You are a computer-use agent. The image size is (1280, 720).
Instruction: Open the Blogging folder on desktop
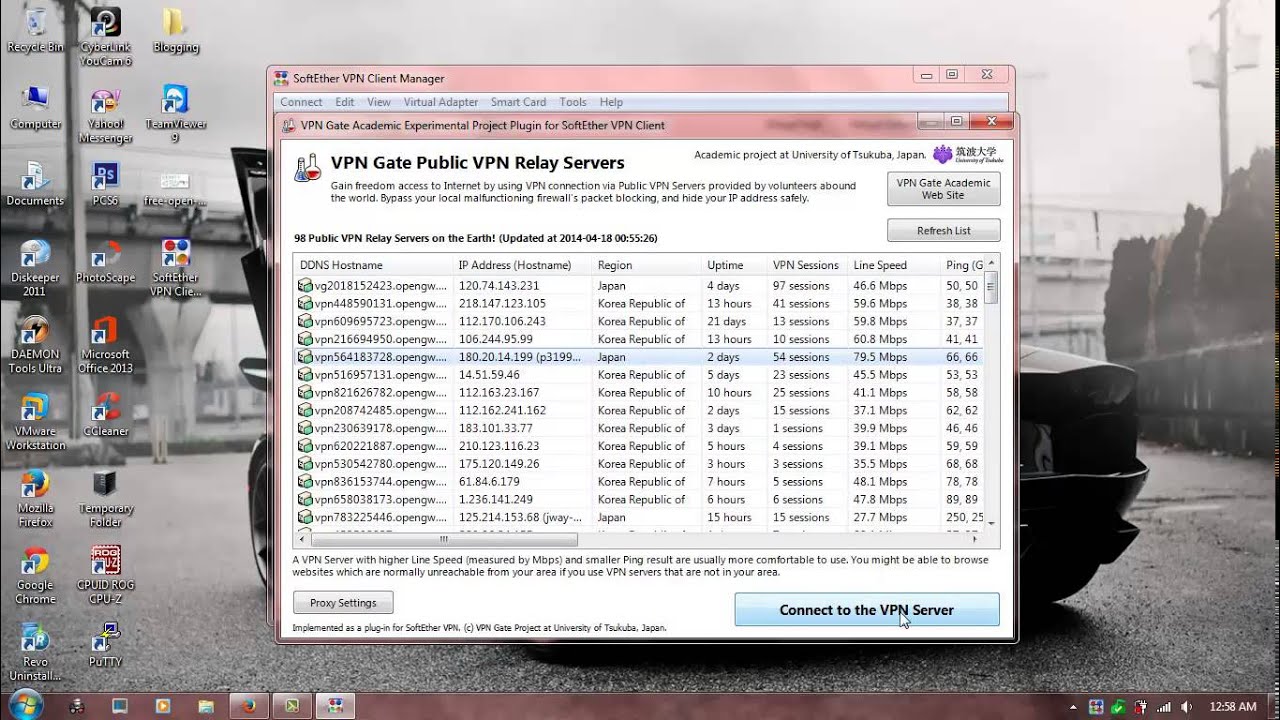point(176,29)
